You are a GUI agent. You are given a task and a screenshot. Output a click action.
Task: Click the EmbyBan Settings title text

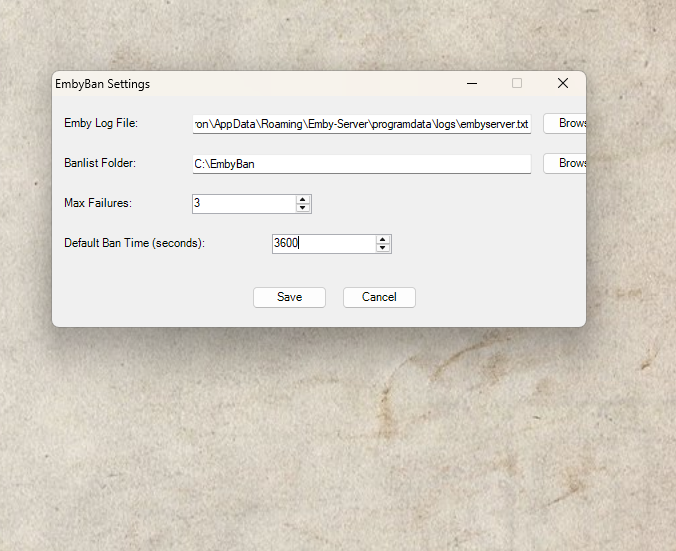(x=103, y=84)
